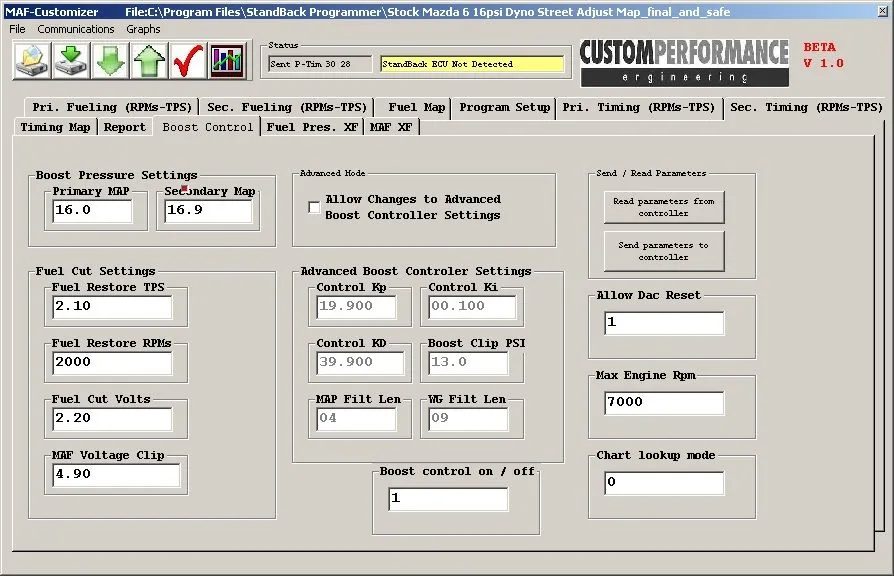The image size is (894, 576).
Task: Enable Allow Changes to Advanced Boost Controller Settings
Action: (314, 206)
